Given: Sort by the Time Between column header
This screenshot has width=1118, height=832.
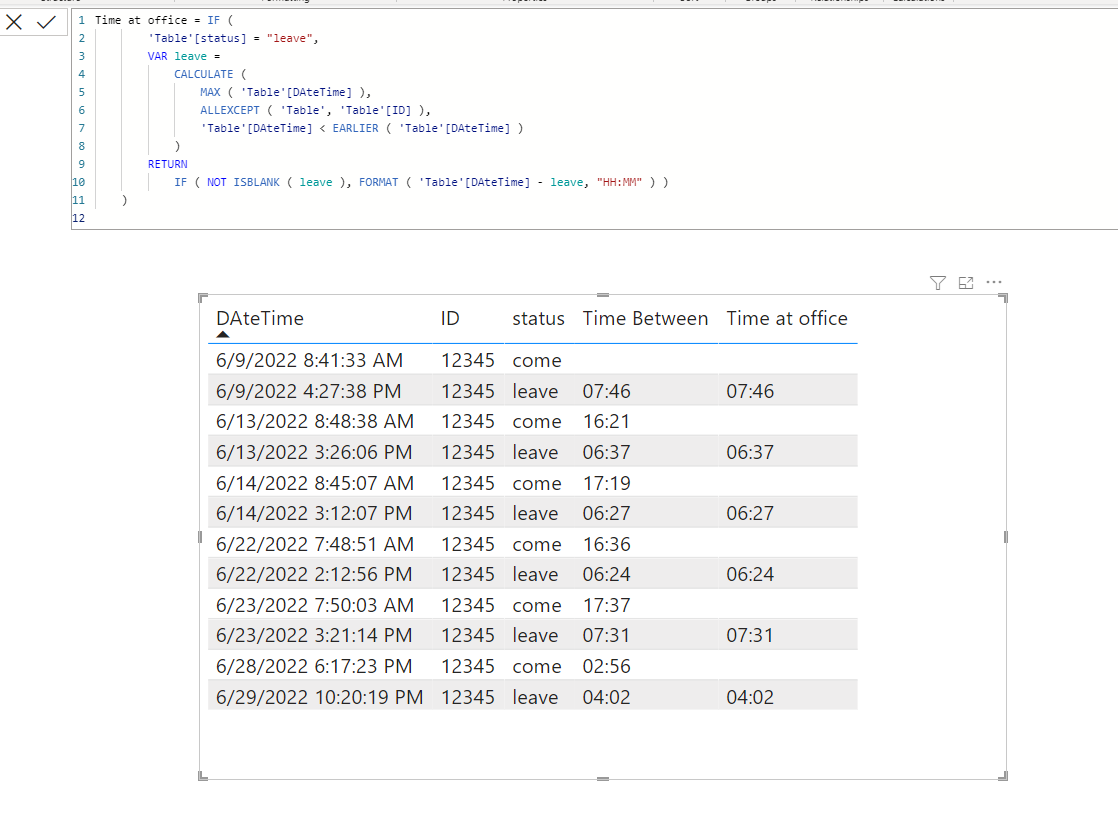Looking at the screenshot, I should [x=645, y=318].
